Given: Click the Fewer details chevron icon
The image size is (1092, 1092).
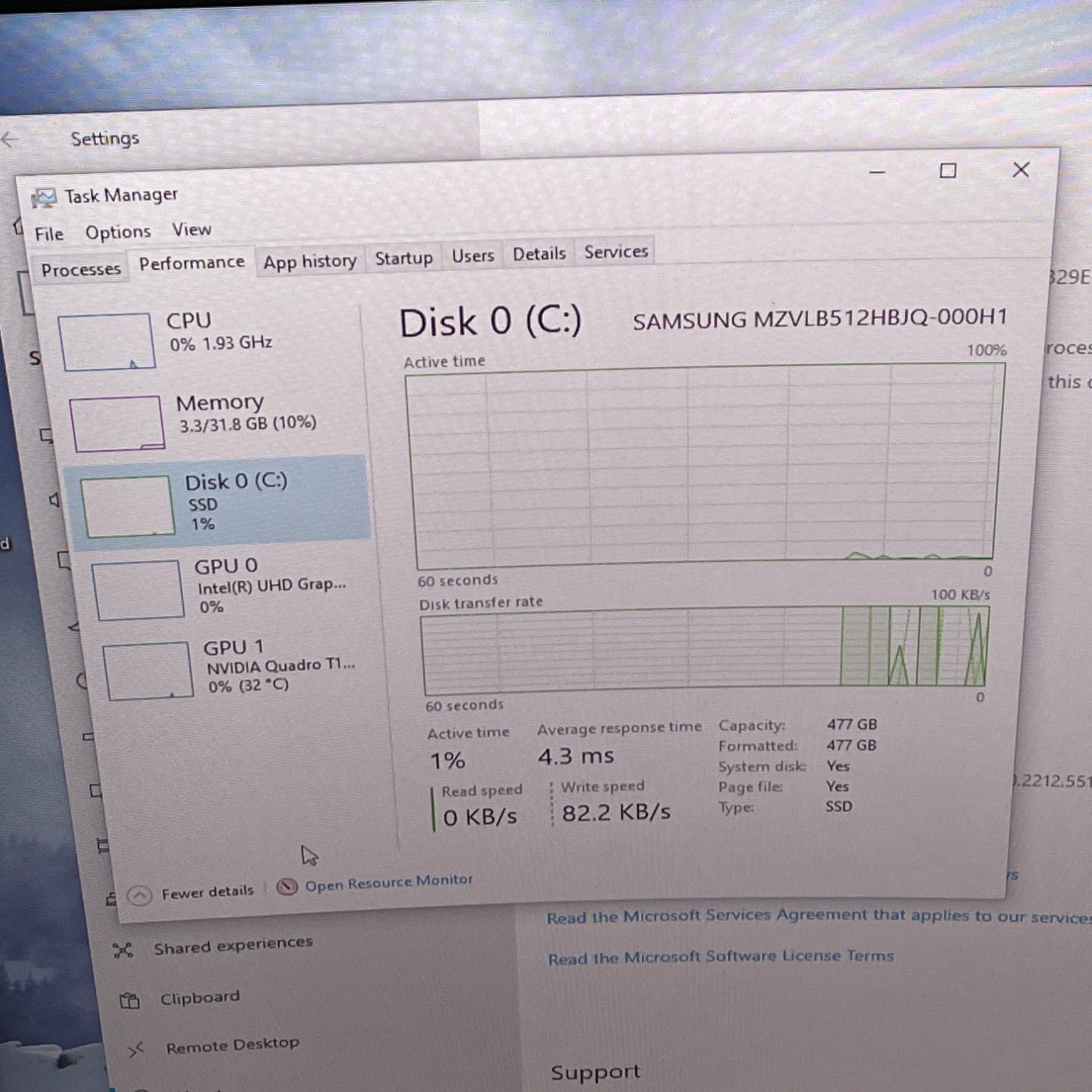Looking at the screenshot, I should [139, 895].
